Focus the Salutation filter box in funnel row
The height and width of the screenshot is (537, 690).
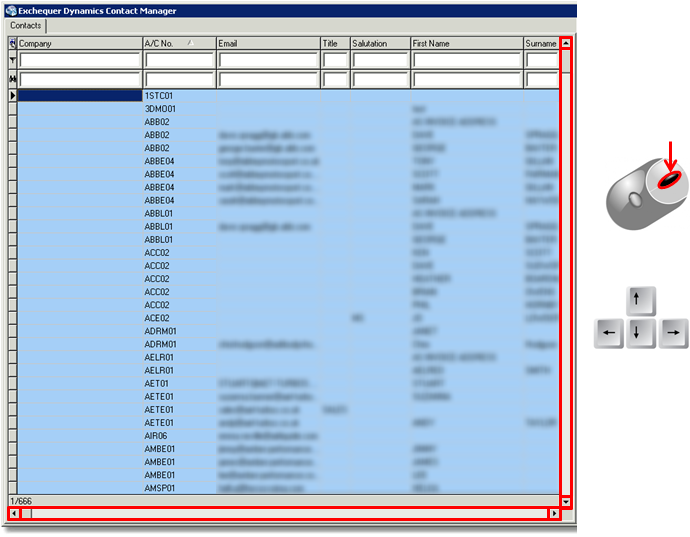click(381, 60)
